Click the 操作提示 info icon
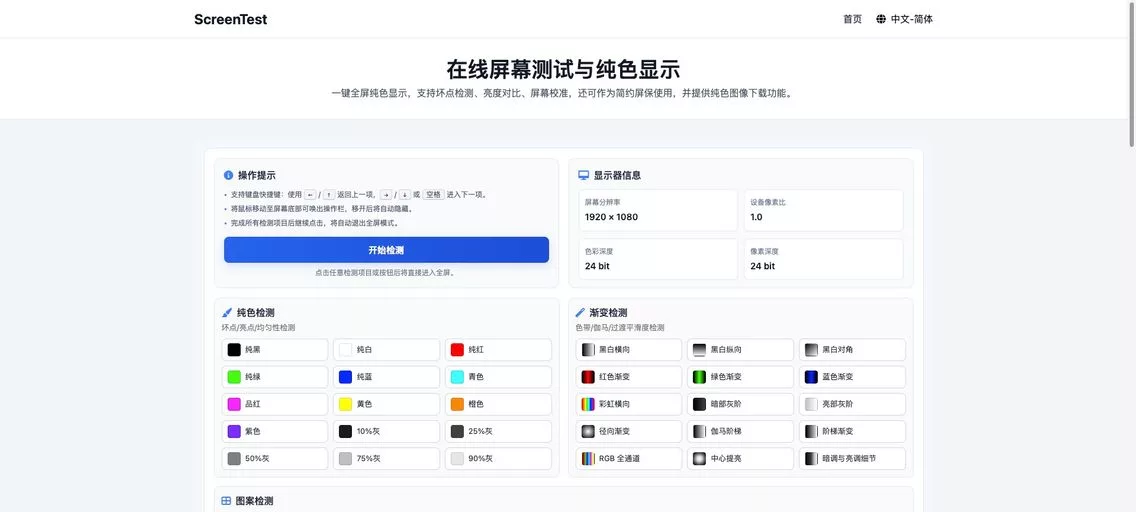Image resolution: width=1136 pixels, height=512 pixels. point(228,175)
